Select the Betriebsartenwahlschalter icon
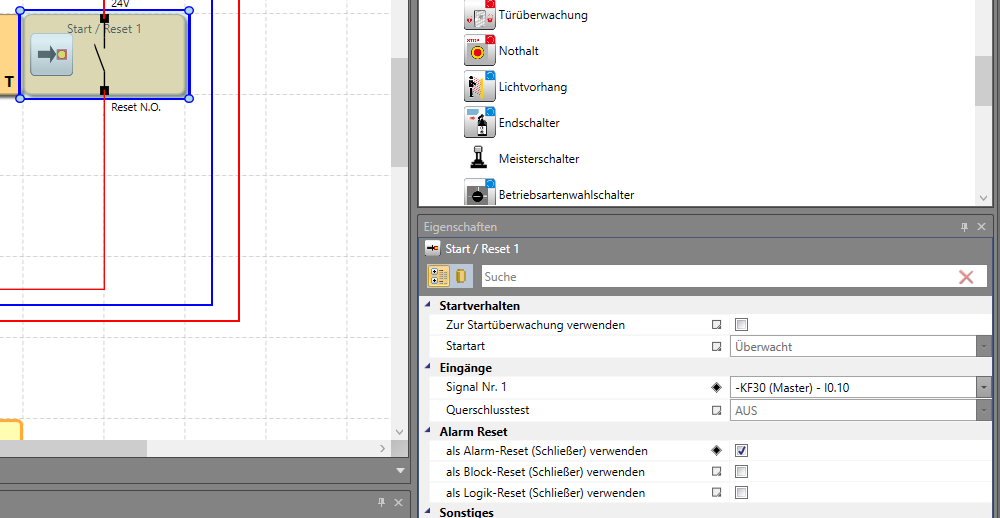The height and width of the screenshot is (518, 1000). [479, 194]
